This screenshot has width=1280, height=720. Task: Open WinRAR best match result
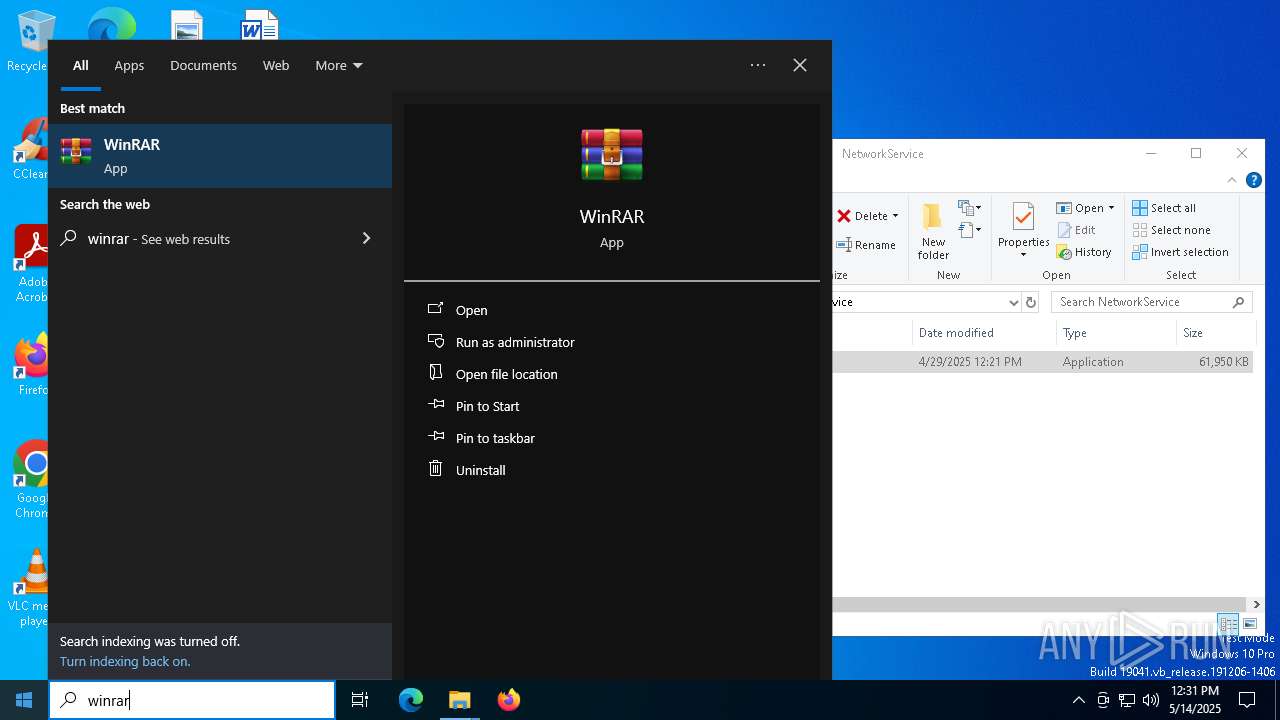tap(220, 156)
